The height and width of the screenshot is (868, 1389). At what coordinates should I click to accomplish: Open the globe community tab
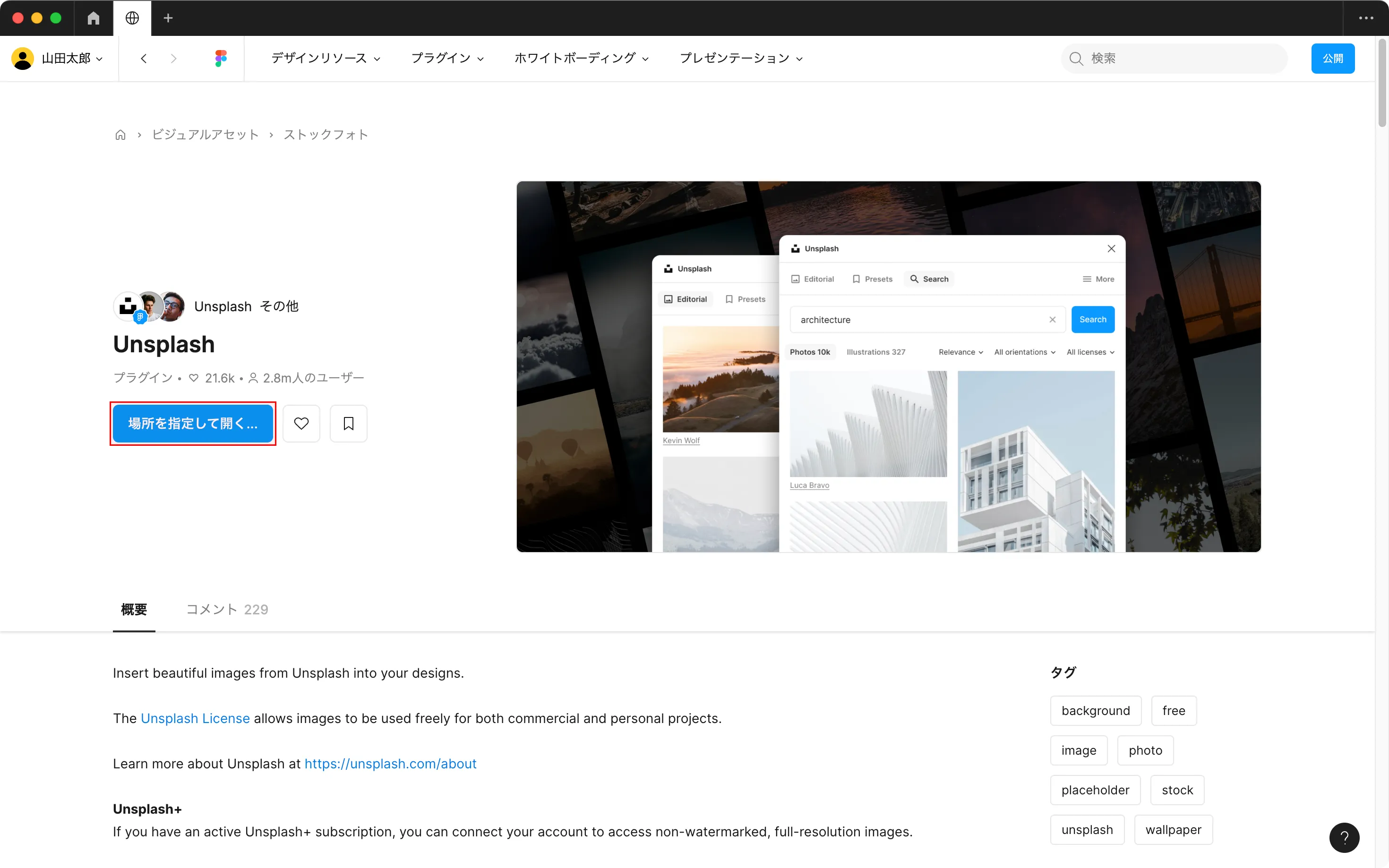[132, 18]
